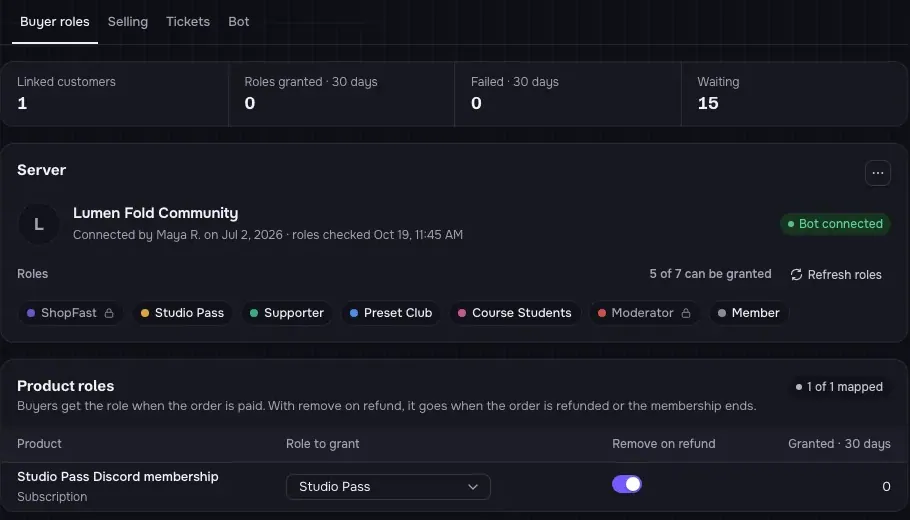Click the lock icon on ShopFast role
This screenshot has height=520, width=910.
109,313
